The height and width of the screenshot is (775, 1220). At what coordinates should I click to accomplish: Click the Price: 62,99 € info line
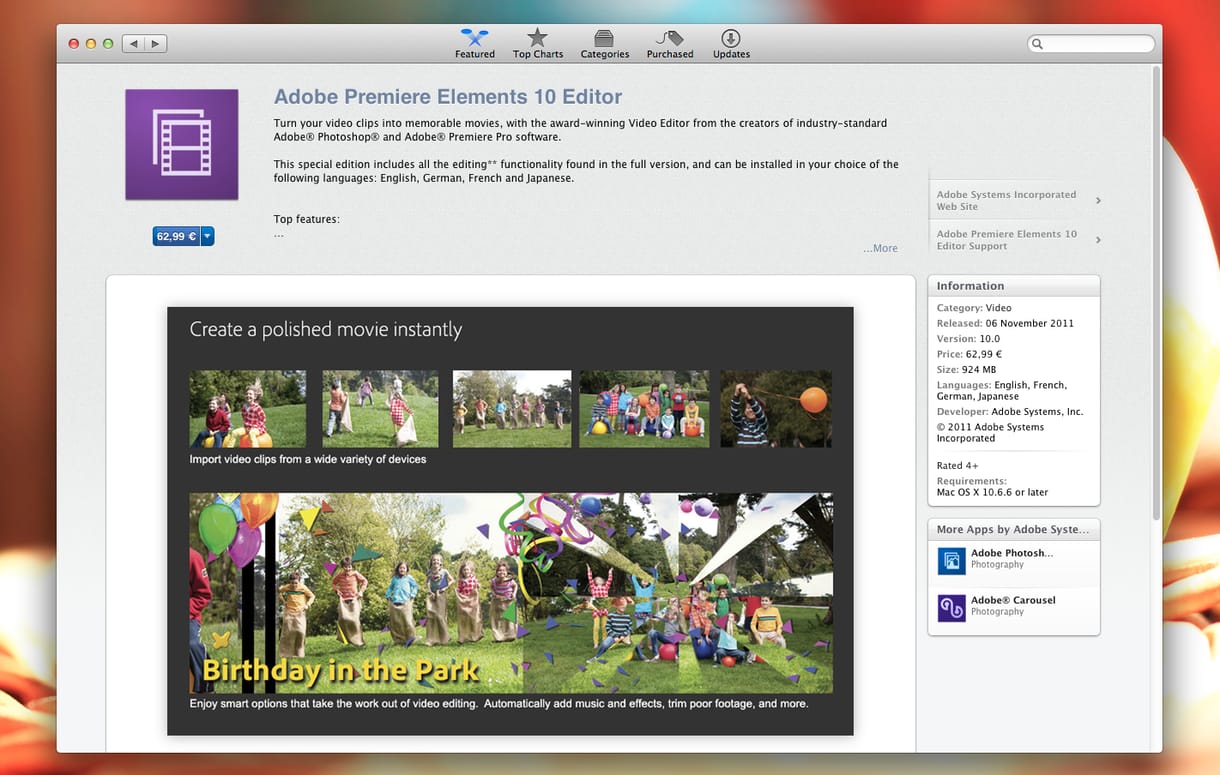pos(969,354)
